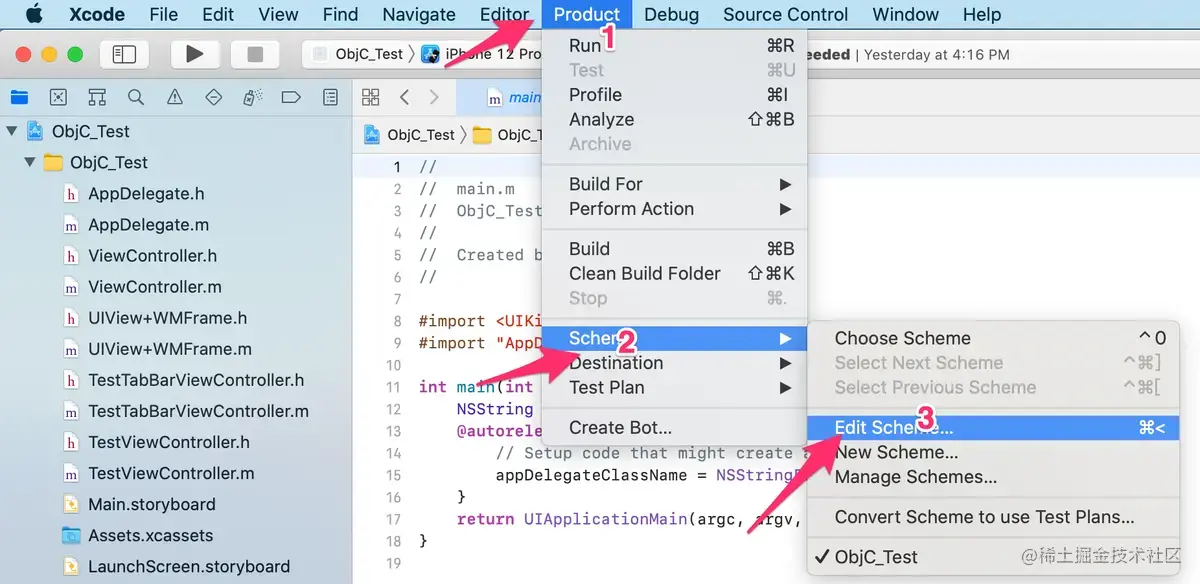The height and width of the screenshot is (584, 1200).
Task: Select New Scheme in submenu
Action: pos(993,452)
